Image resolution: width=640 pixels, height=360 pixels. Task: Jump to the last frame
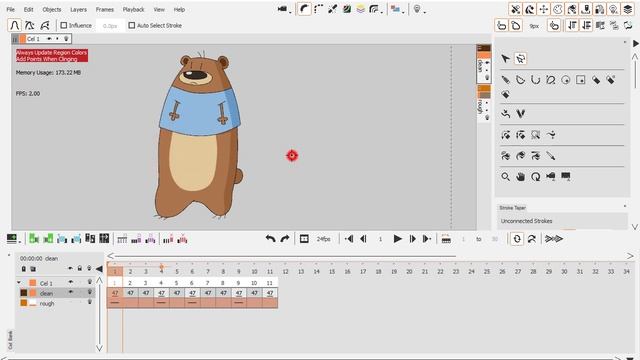click(427, 239)
